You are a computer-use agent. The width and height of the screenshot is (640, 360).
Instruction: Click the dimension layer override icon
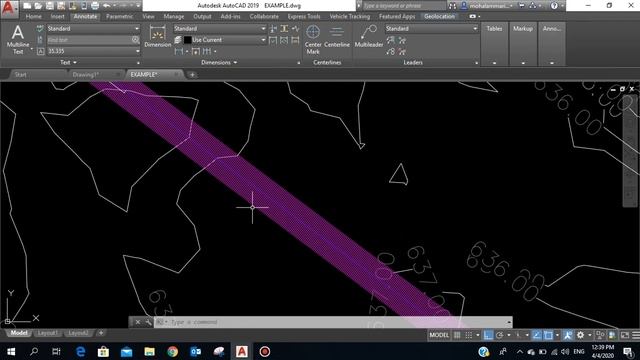178,40
